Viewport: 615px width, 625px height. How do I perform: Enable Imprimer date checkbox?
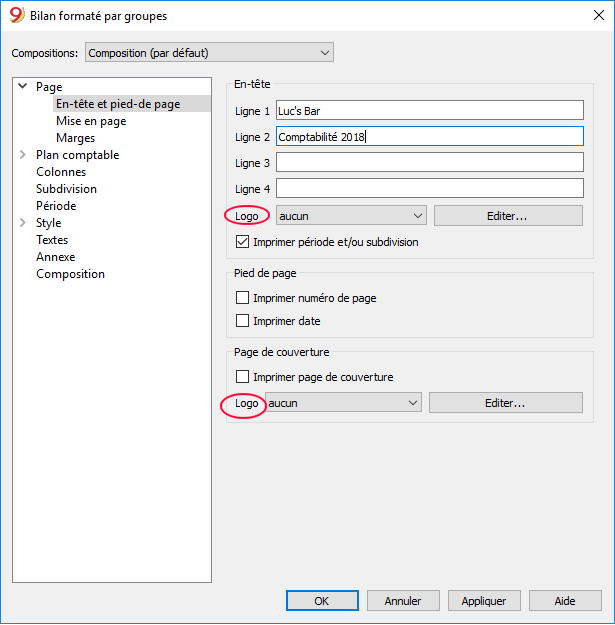pyautogui.click(x=242, y=320)
